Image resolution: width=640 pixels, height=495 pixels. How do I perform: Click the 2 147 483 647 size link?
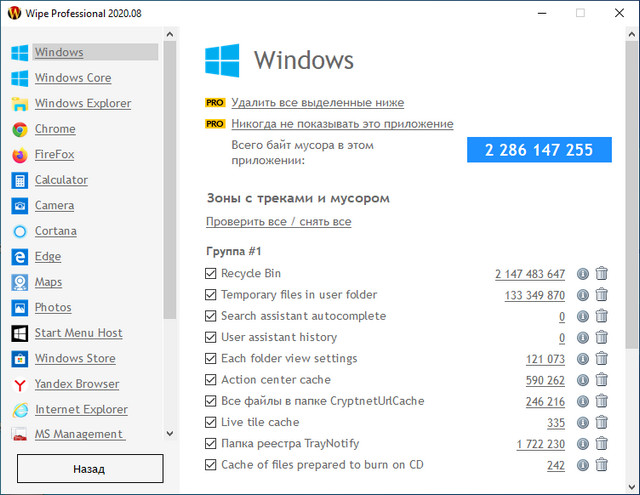coord(529,274)
